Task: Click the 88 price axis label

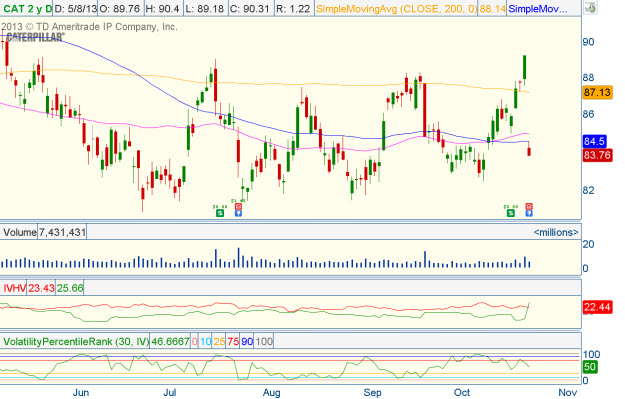Action: coord(588,77)
